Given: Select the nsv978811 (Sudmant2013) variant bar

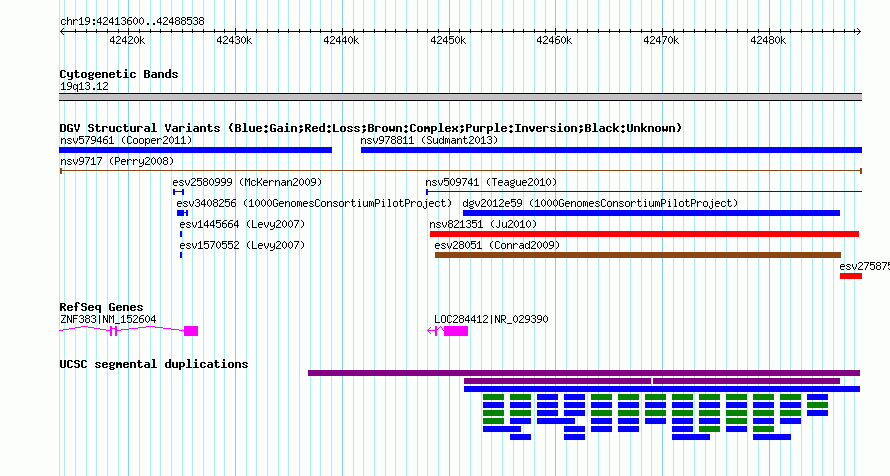Looking at the screenshot, I should click(x=611, y=150).
